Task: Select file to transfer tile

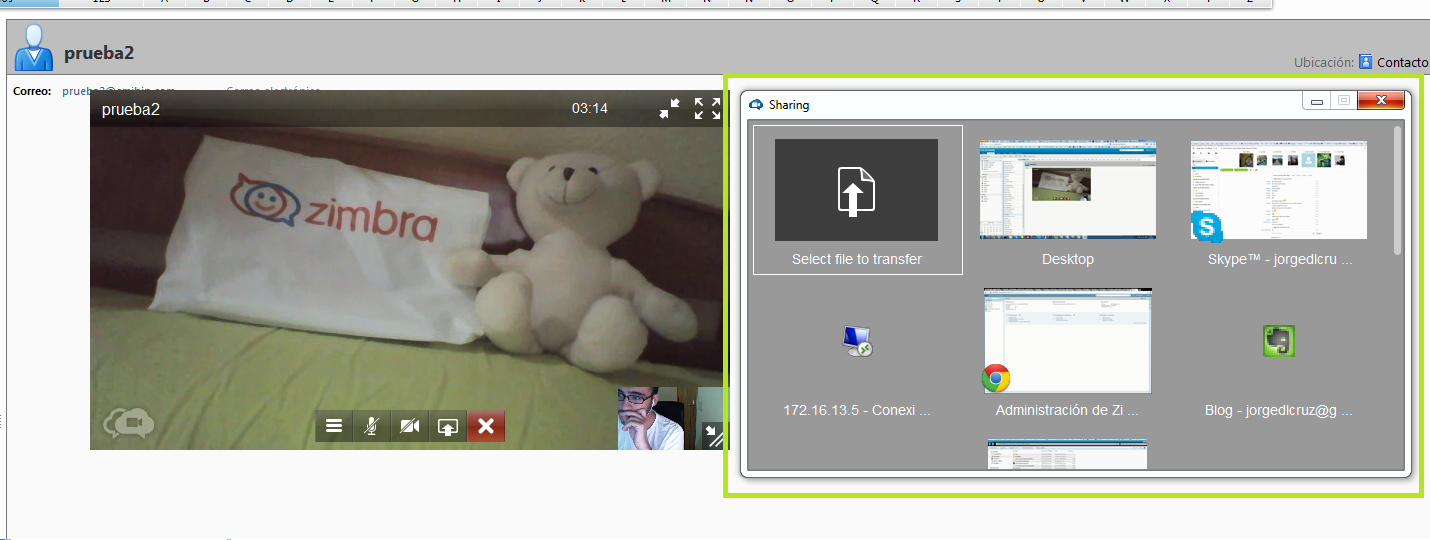Action: [x=857, y=200]
